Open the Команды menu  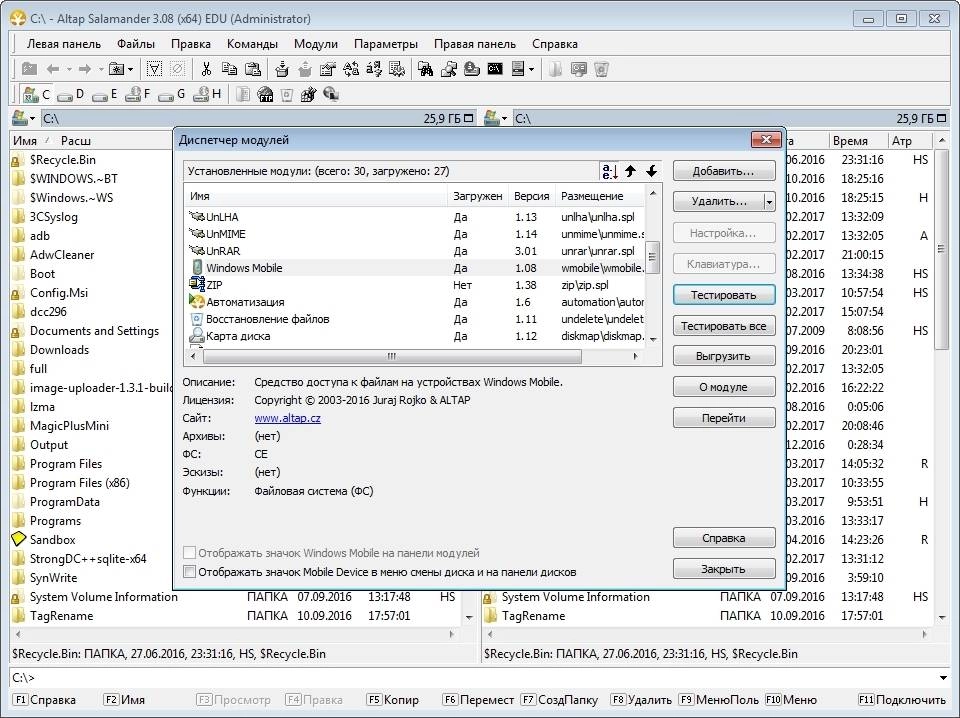pos(252,44)
